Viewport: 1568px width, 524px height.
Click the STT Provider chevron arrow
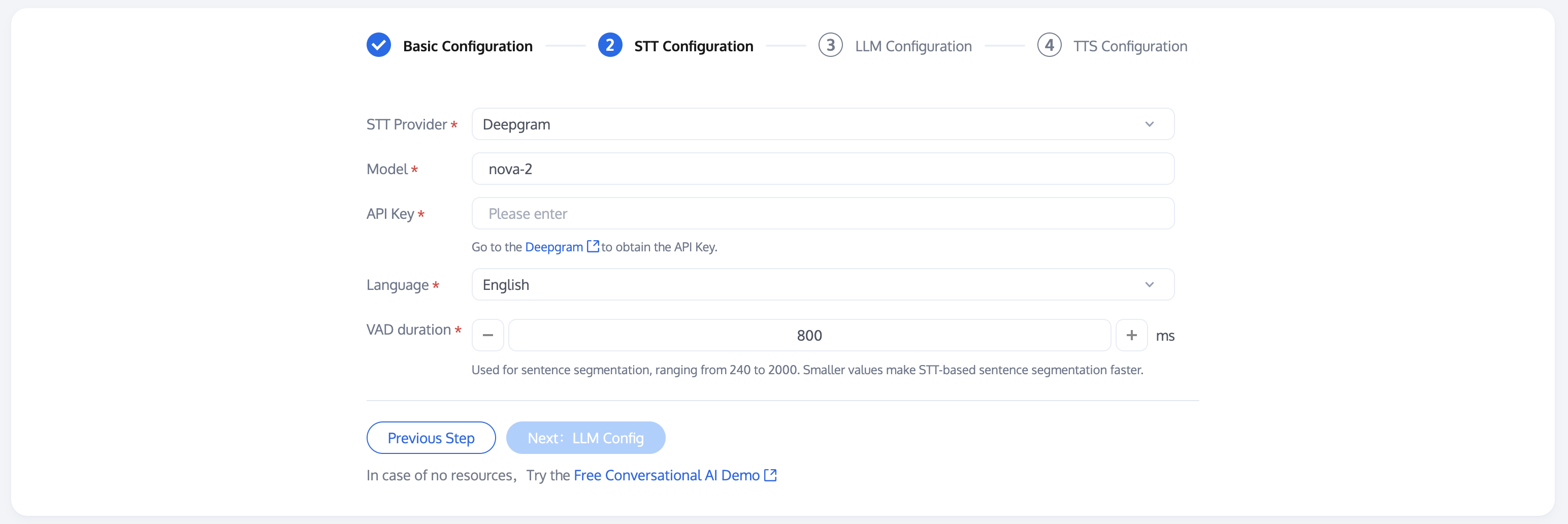pos(1149,124)
